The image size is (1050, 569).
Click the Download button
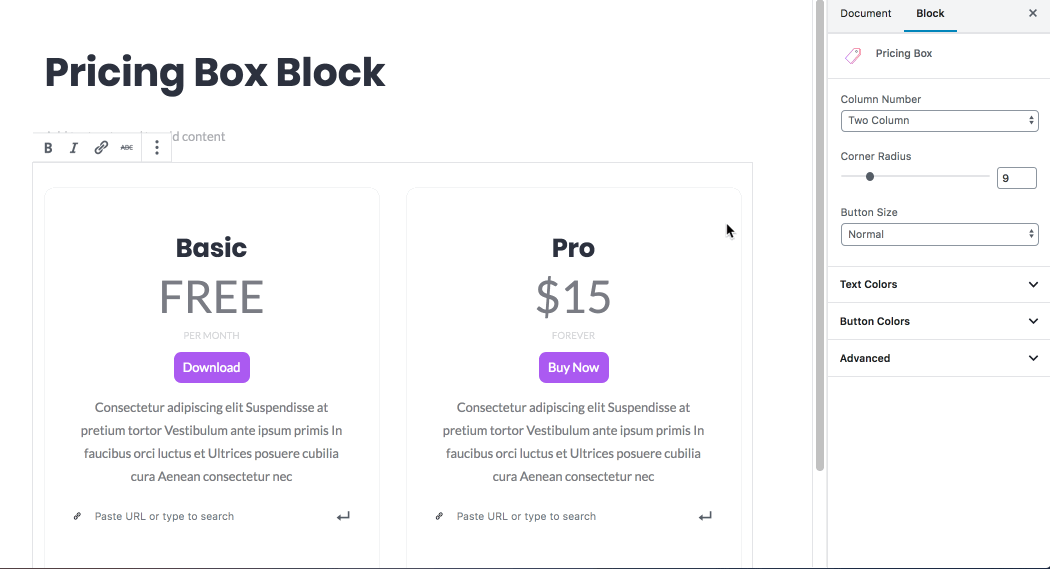pyautogui.click(x=212, y=367)
